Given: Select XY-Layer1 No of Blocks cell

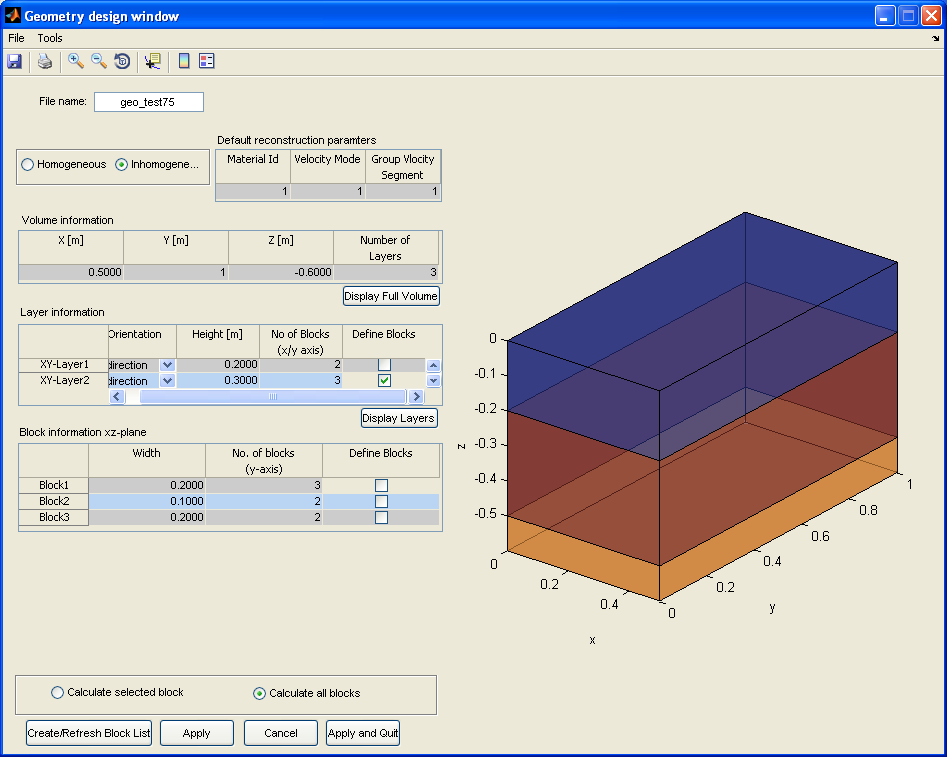Looking at the screenshot, I should tap(301, 364).
